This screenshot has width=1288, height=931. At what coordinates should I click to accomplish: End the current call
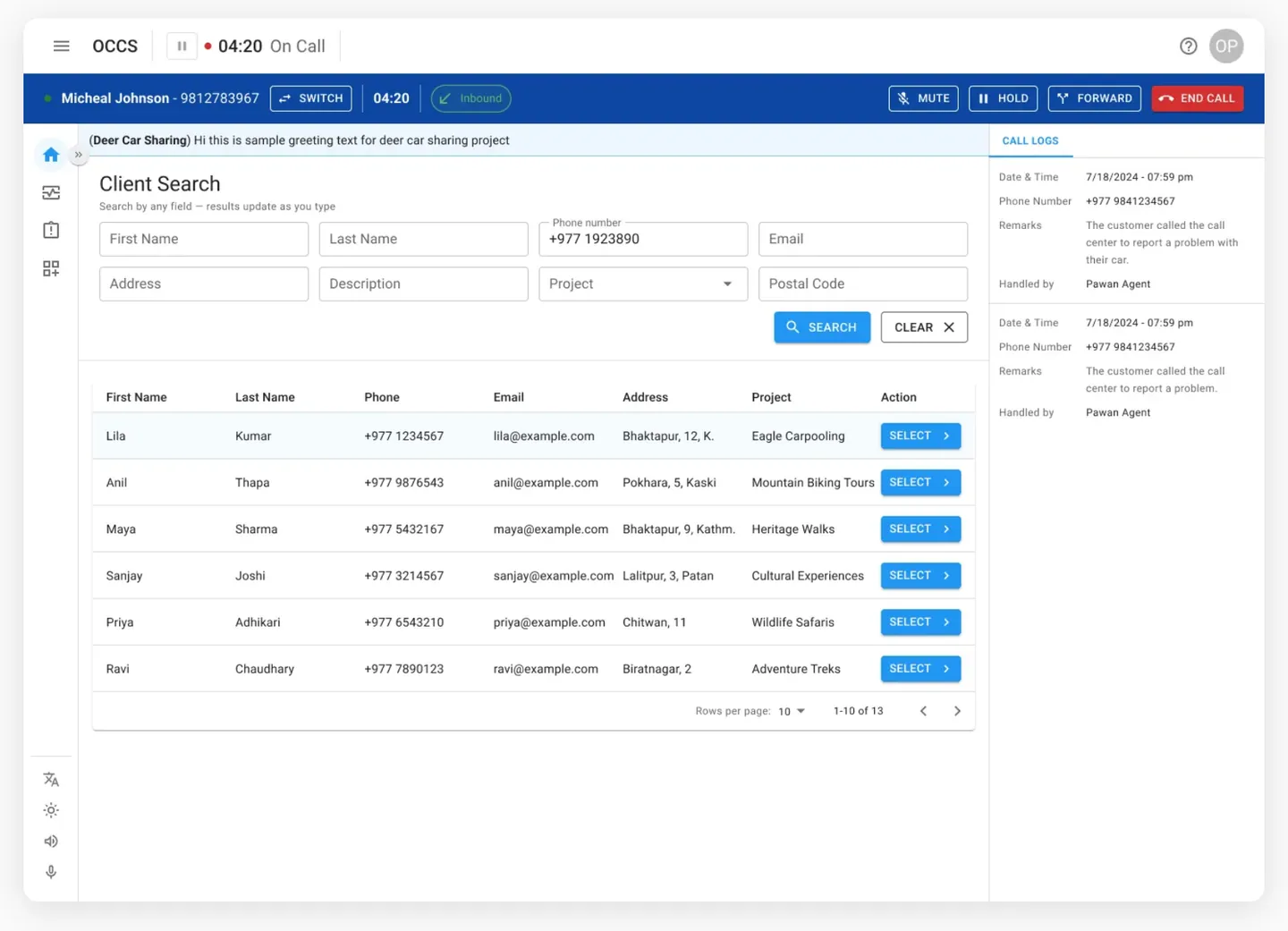[x=1197, y=98]
